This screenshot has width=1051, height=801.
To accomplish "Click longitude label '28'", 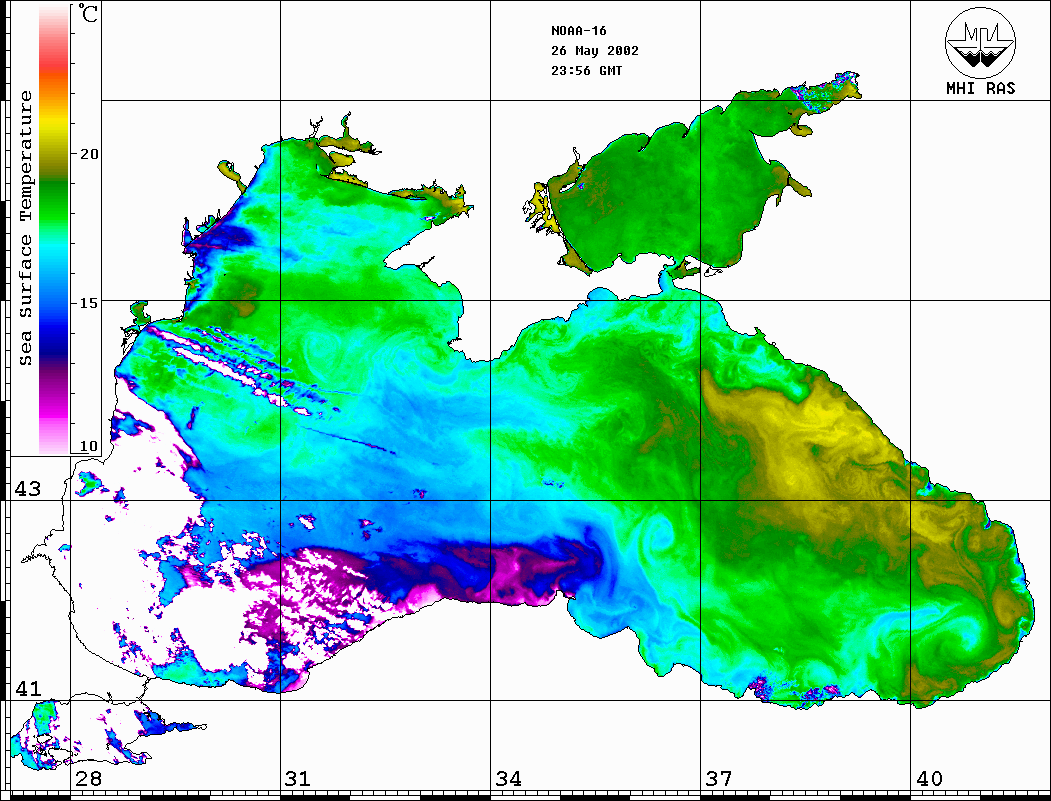I will click(88, 779).
